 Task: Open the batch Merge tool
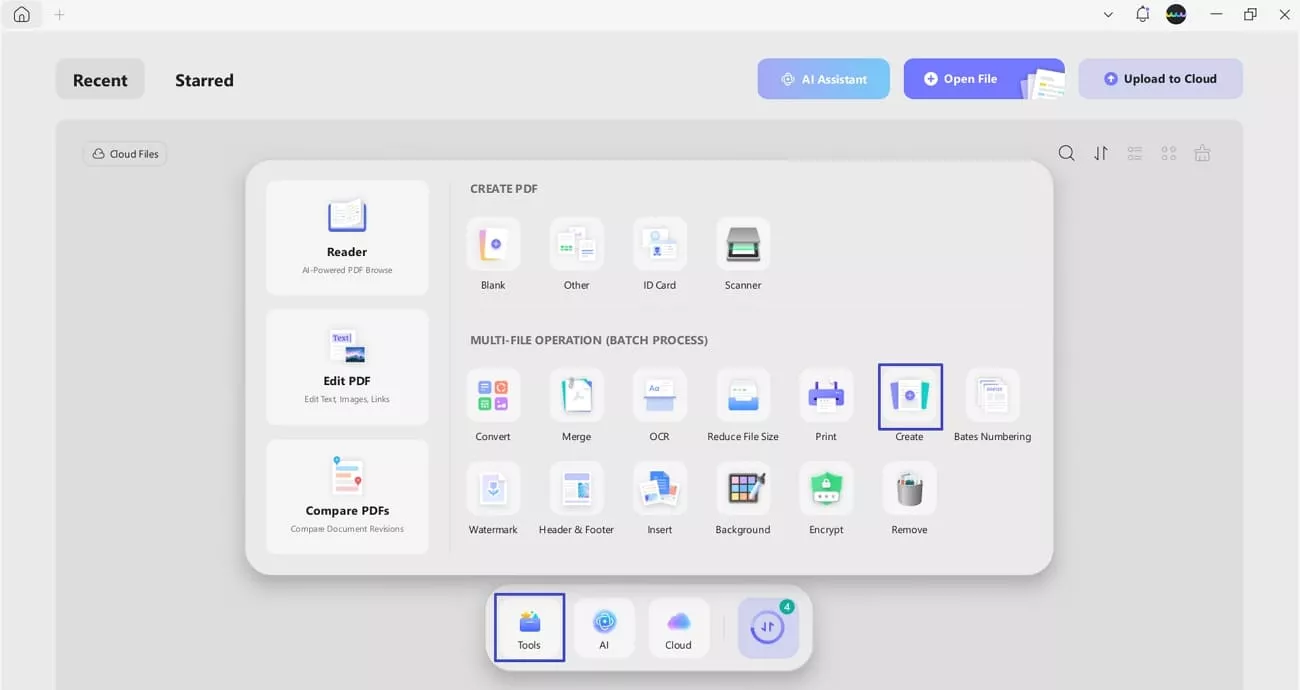[576, 395]
